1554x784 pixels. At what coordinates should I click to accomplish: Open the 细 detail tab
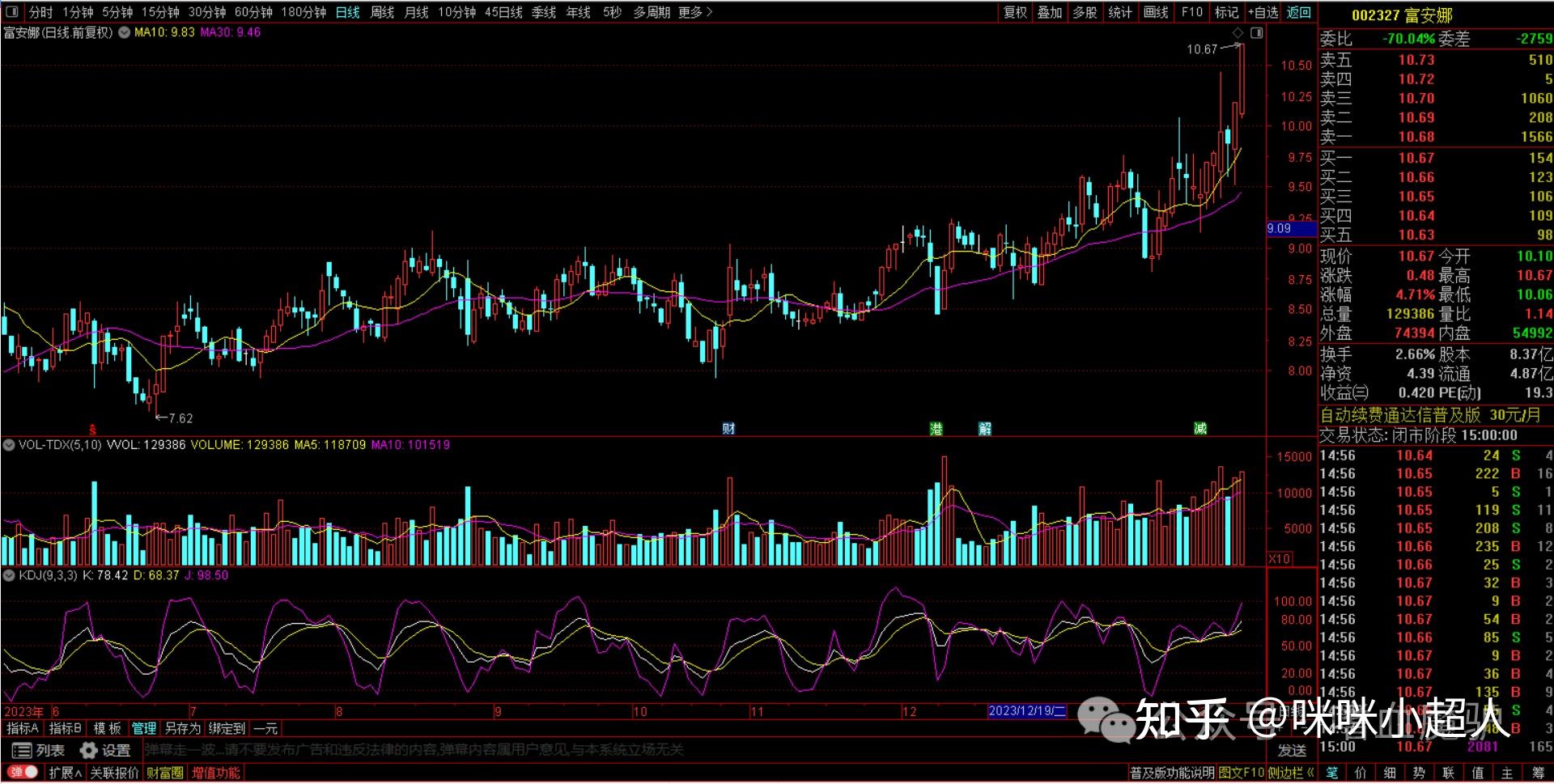1391,773
